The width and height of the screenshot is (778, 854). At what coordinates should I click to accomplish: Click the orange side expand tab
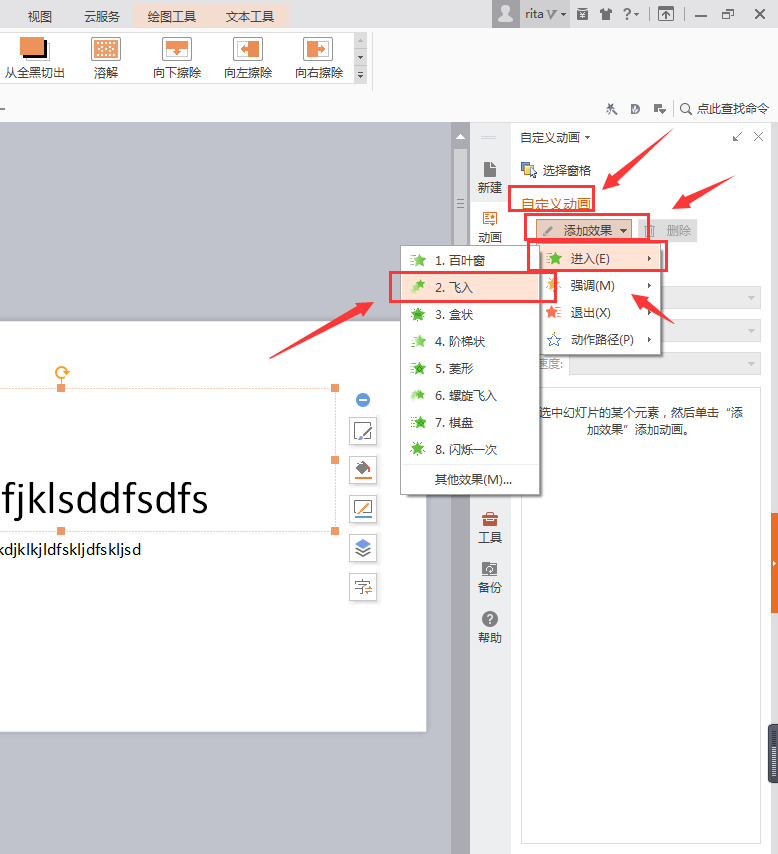coord(774,563)
